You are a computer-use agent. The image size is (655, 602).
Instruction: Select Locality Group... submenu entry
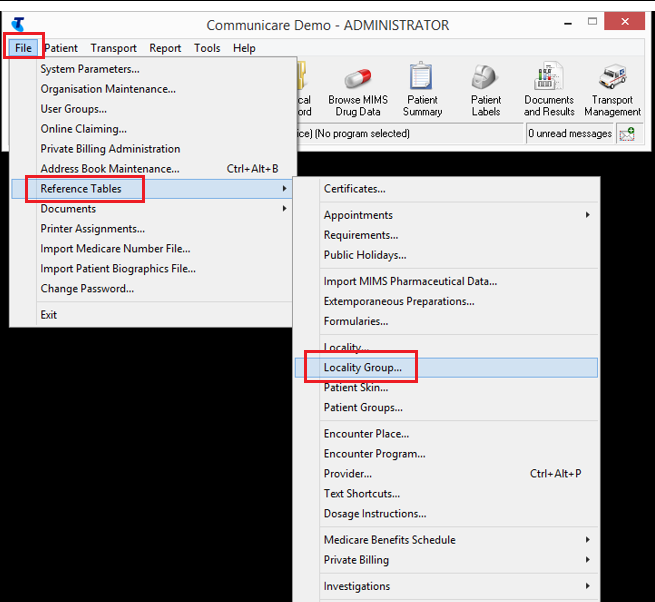(x=446, y=368)
